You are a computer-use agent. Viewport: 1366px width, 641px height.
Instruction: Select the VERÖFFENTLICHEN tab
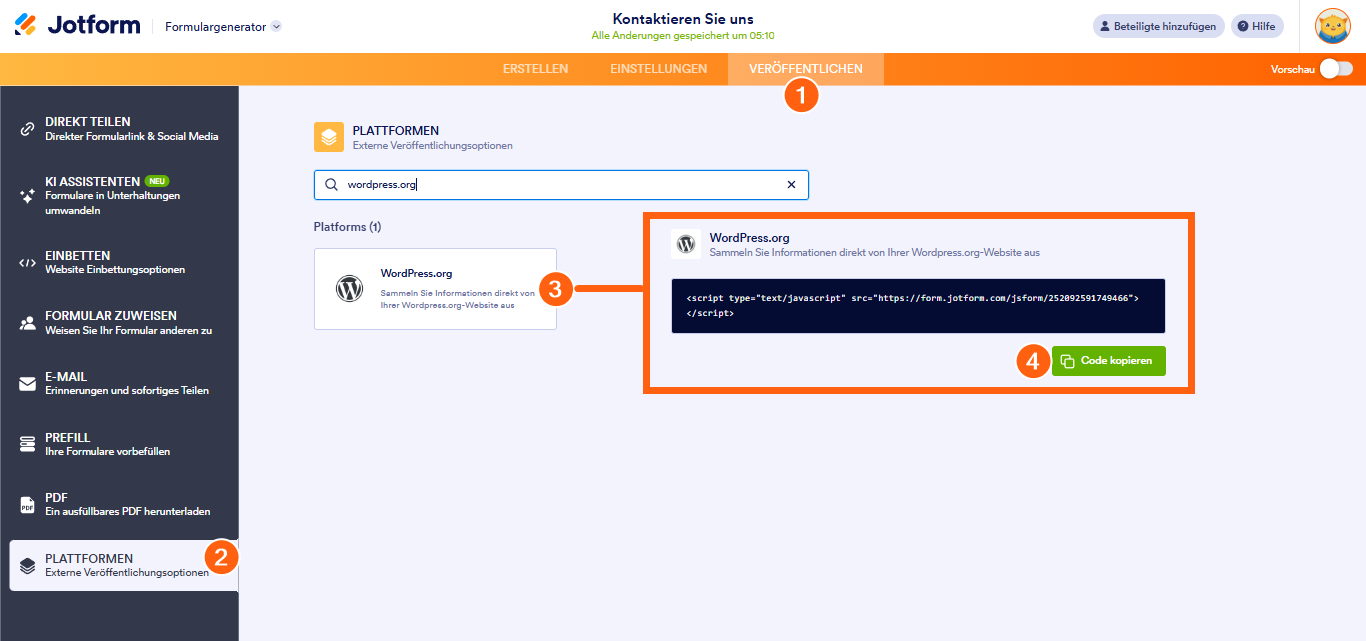click(x=806, y=69)
